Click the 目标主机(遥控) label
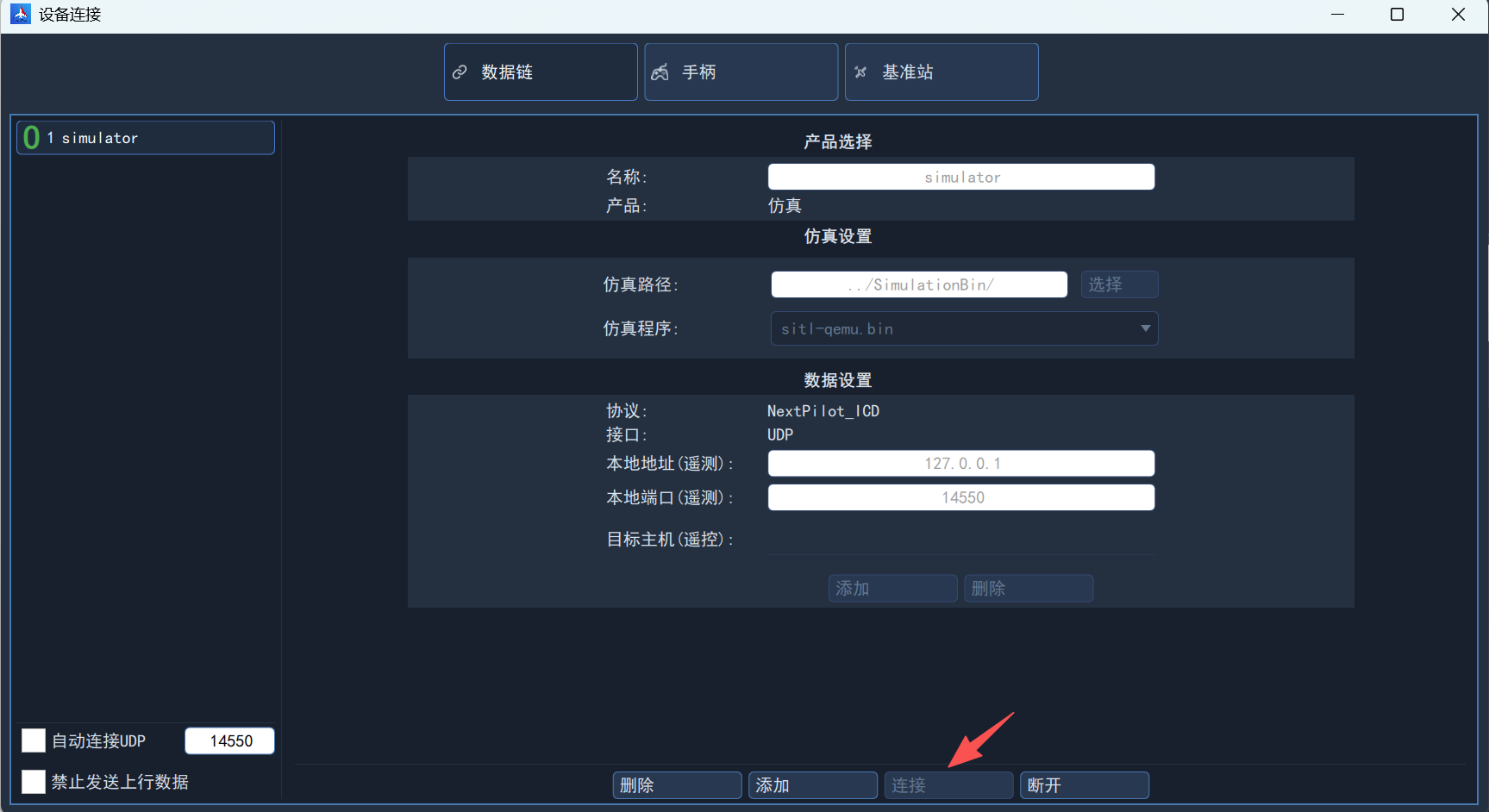 click(671, 540)
